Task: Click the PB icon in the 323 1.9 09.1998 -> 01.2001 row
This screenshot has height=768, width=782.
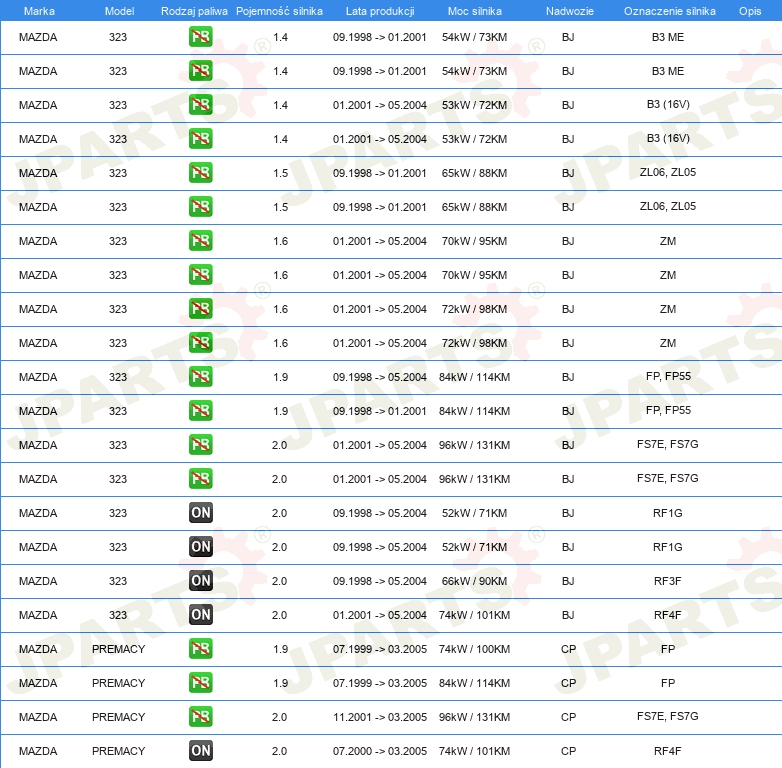Action: tap(201, 410)
